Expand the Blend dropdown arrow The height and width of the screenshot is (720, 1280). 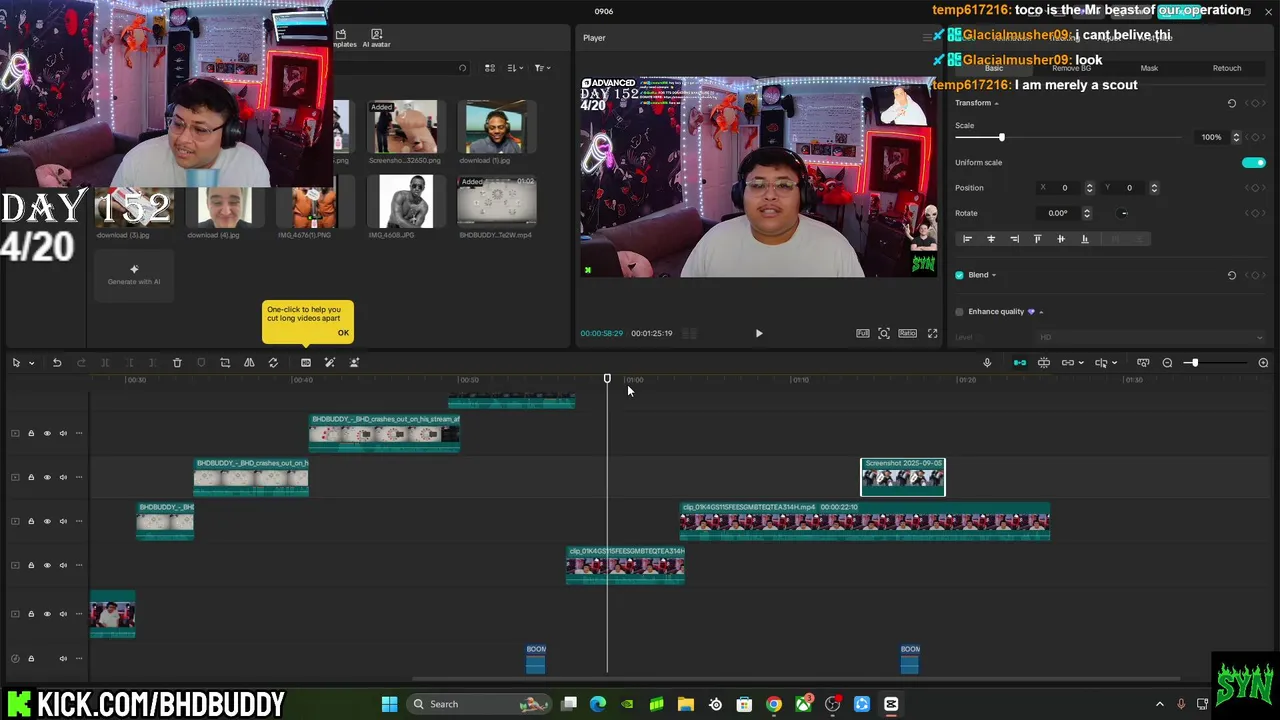(x=994, y=275)
